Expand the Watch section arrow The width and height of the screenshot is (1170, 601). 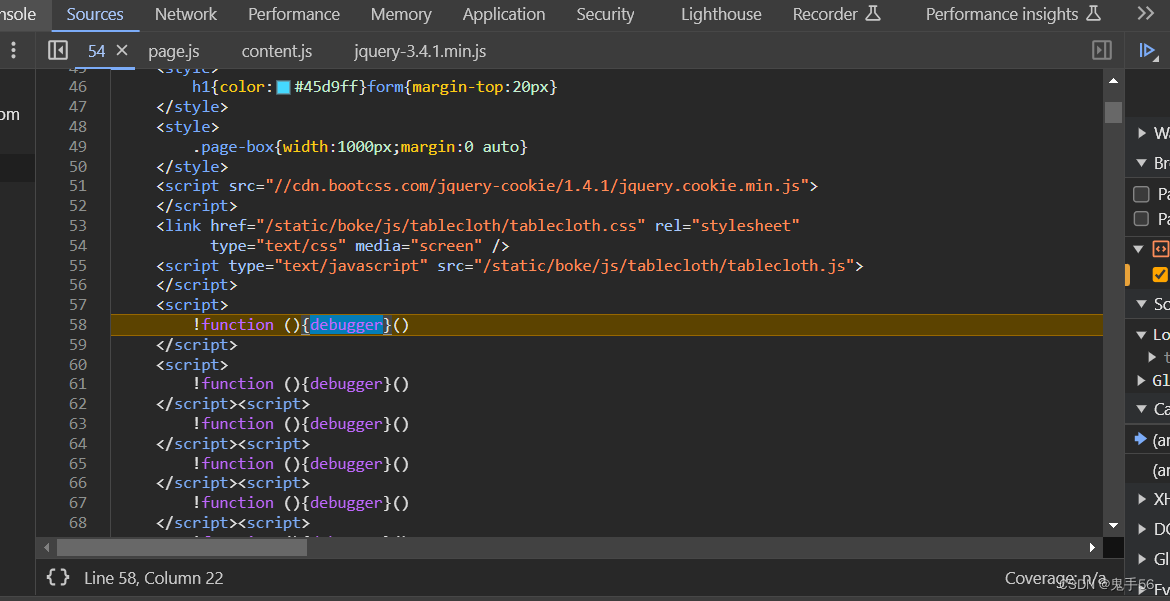pos(1142,133)
